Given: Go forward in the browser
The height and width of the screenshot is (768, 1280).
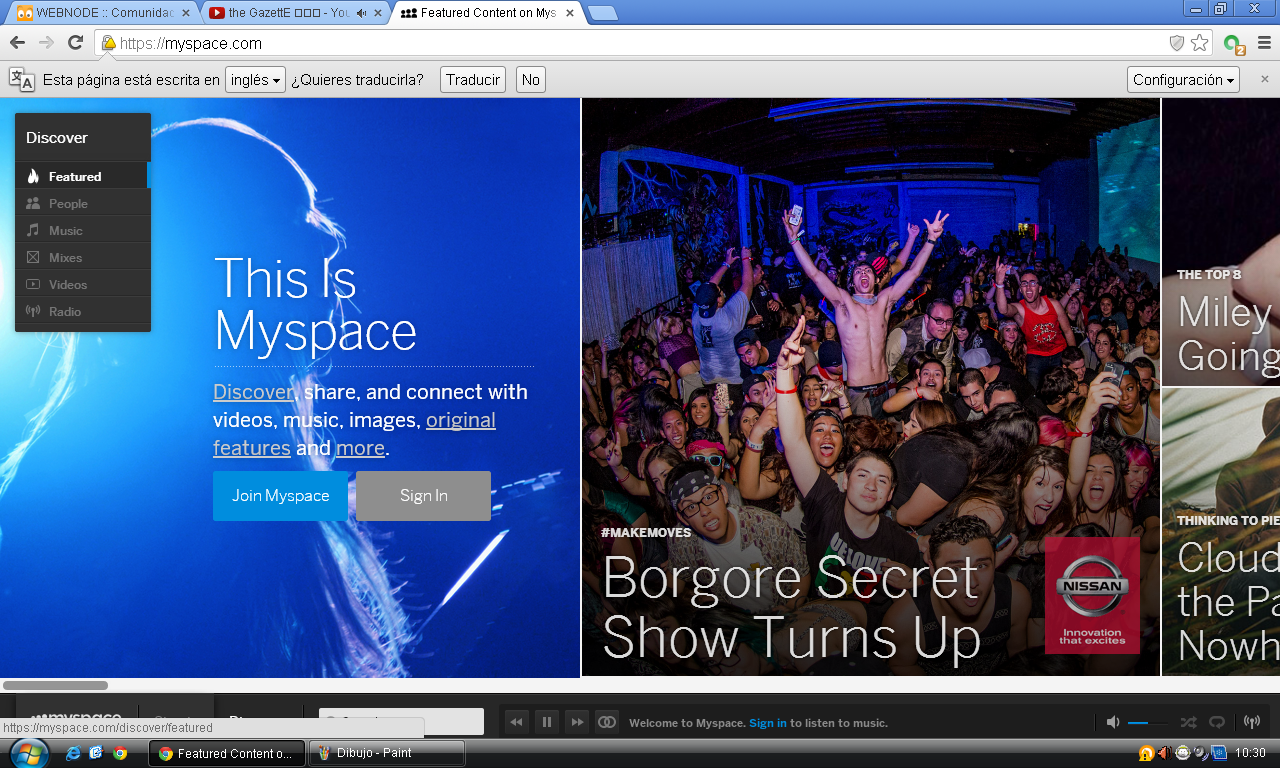Looking at the screenshot, I should pyautogui.click(x=46, y=43).
